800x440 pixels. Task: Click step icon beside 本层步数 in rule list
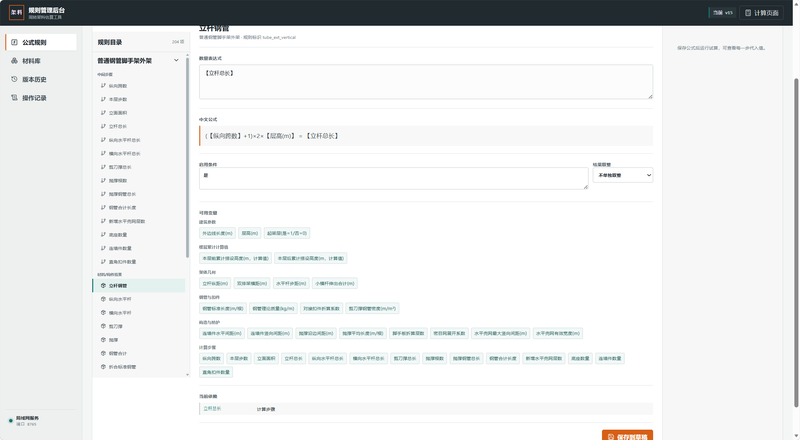click(x=104, y=99)
